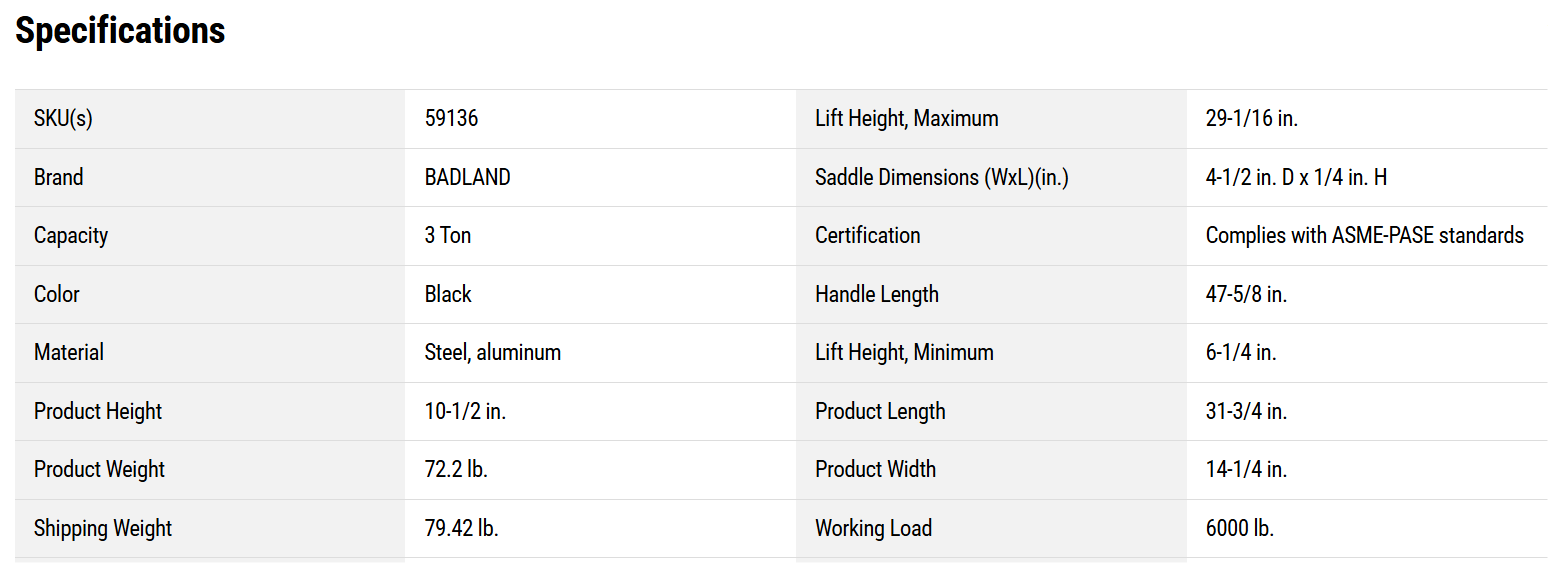
Task: Click the Lift Height, Minimum label
Action: click(x=904, y=352)
